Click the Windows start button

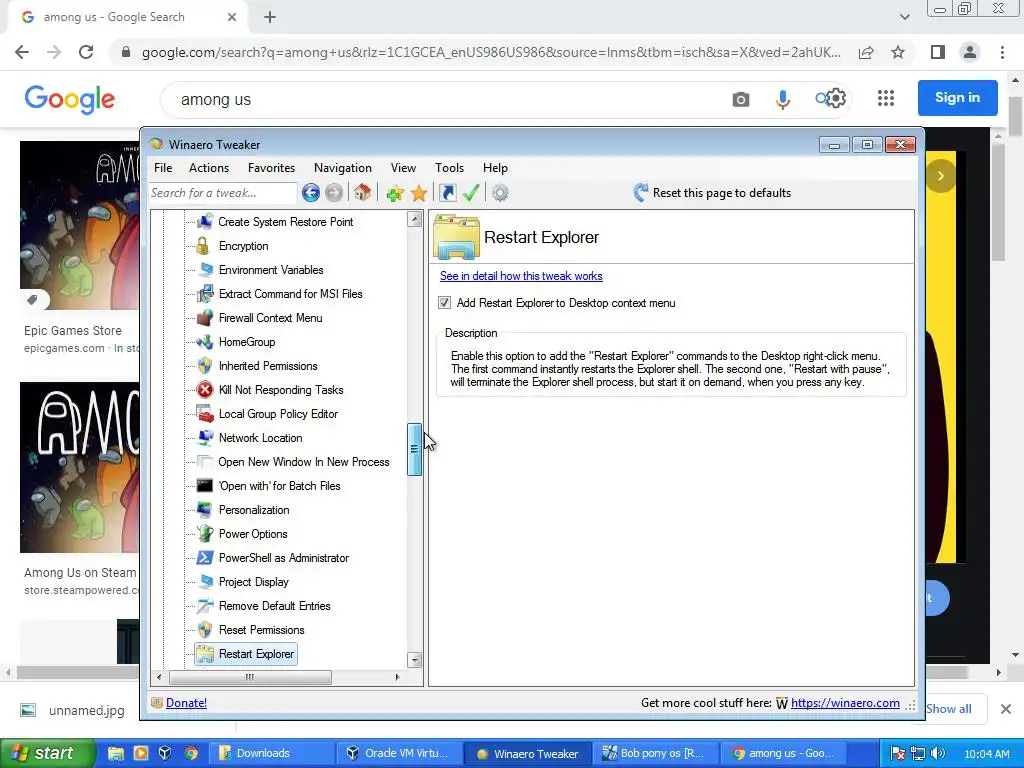[46, 753]
